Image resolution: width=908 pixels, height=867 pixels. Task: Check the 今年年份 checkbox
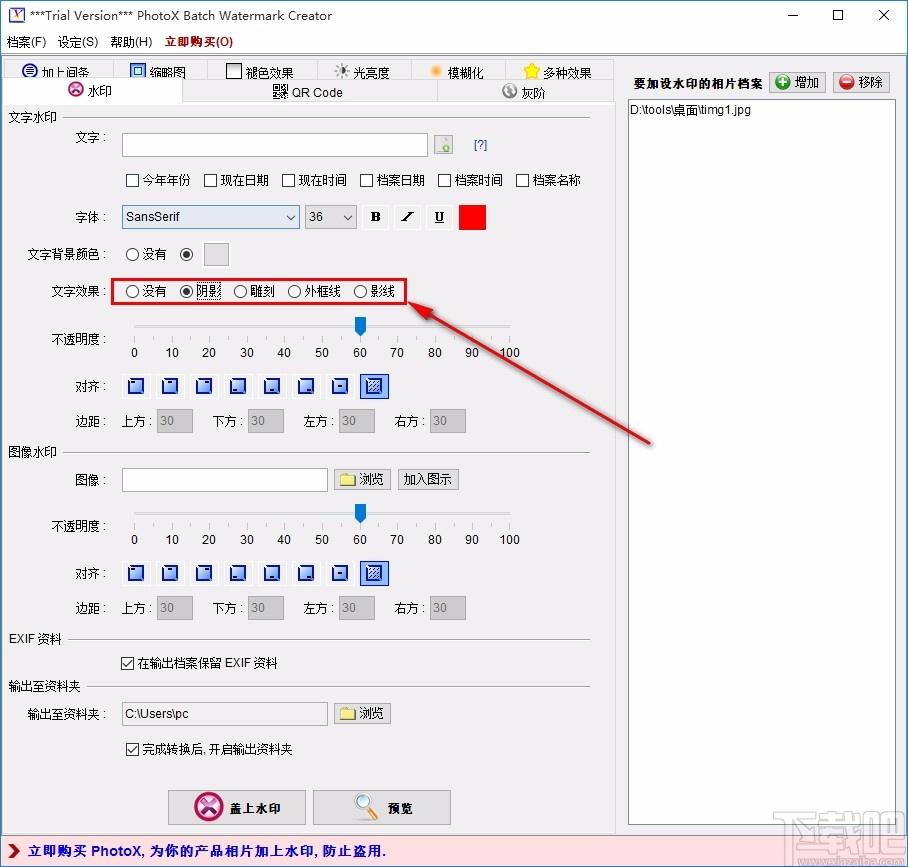[158, 181]
